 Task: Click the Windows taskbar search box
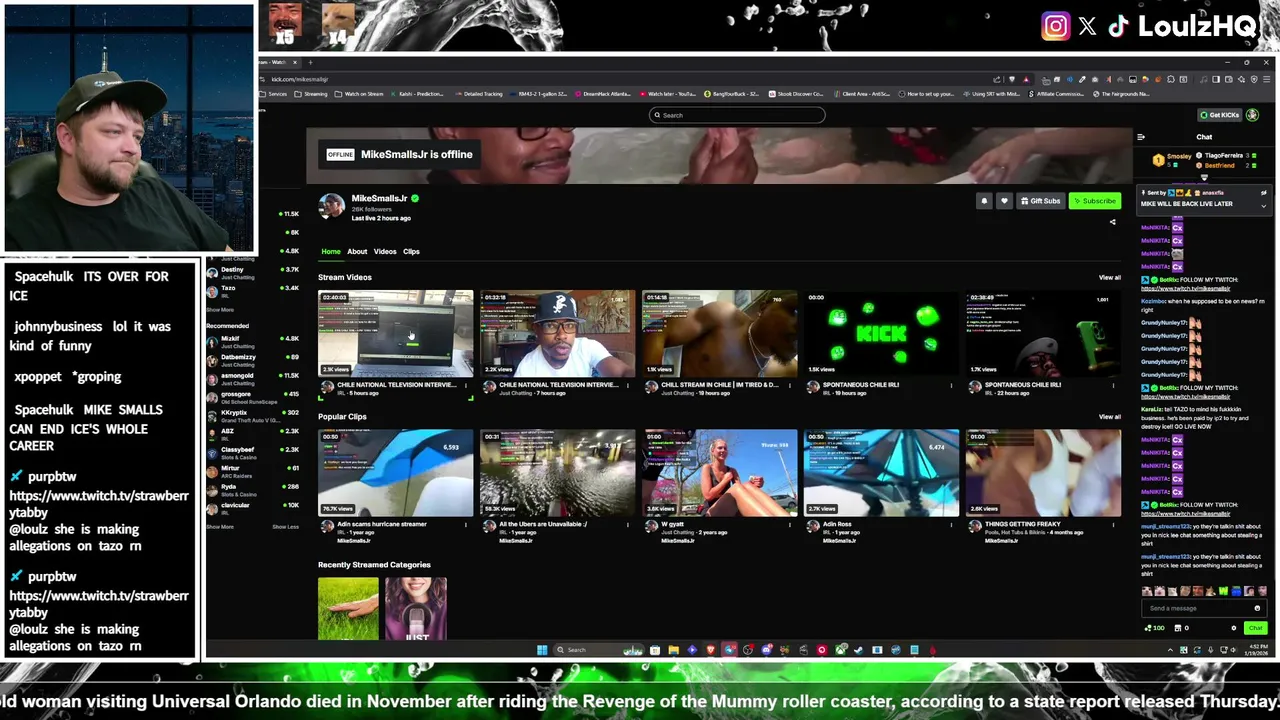(598, 650)
